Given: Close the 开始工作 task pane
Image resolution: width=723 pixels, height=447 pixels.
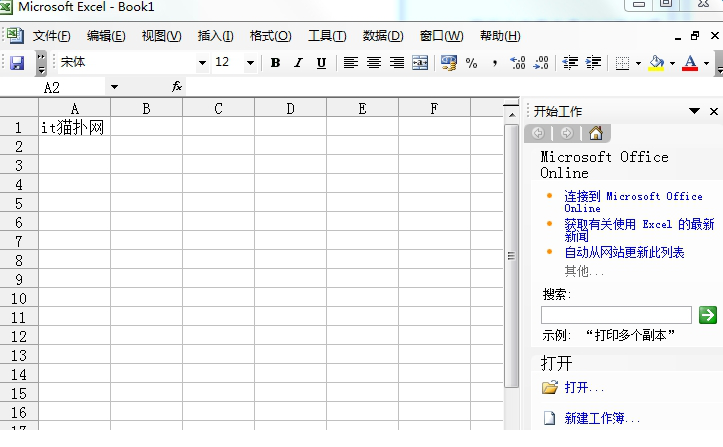Looking at the screenshot, I should point(714,111).
